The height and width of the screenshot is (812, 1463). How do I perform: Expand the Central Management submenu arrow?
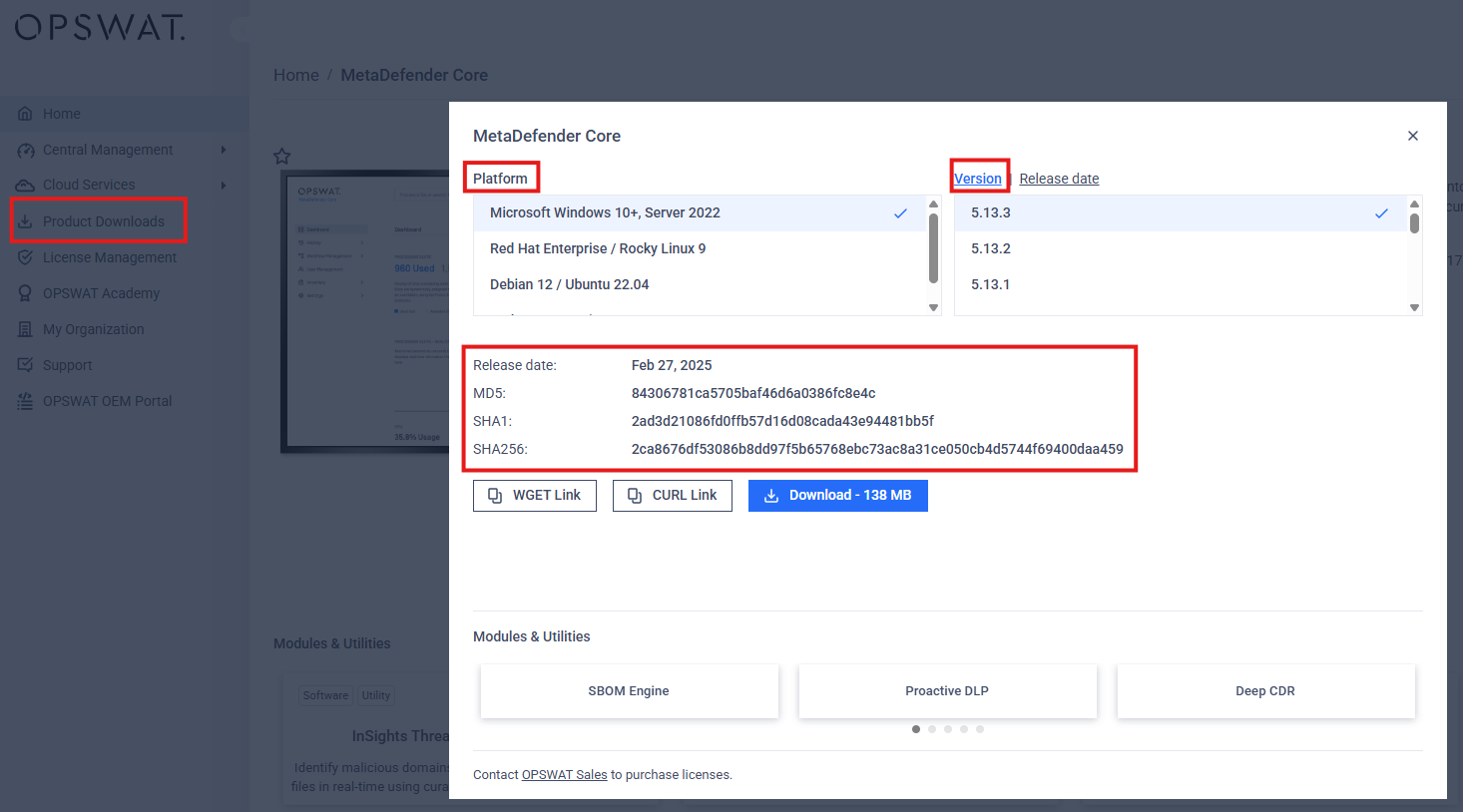point(224,150)
